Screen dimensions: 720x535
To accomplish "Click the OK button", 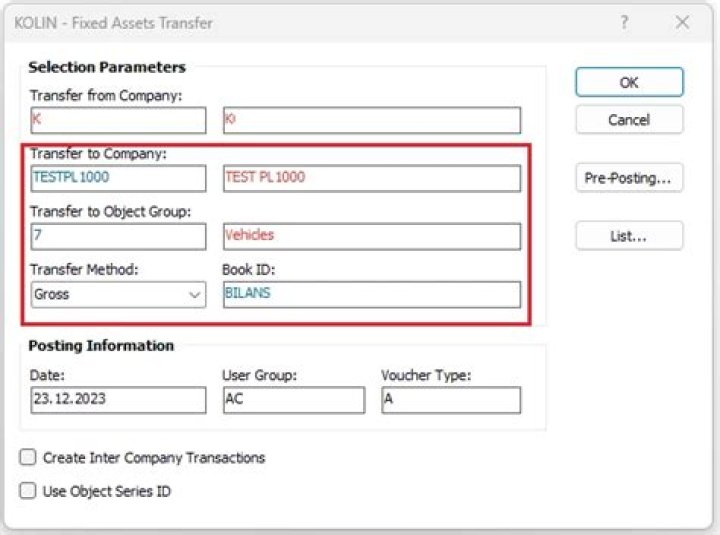I will point(629,82).
